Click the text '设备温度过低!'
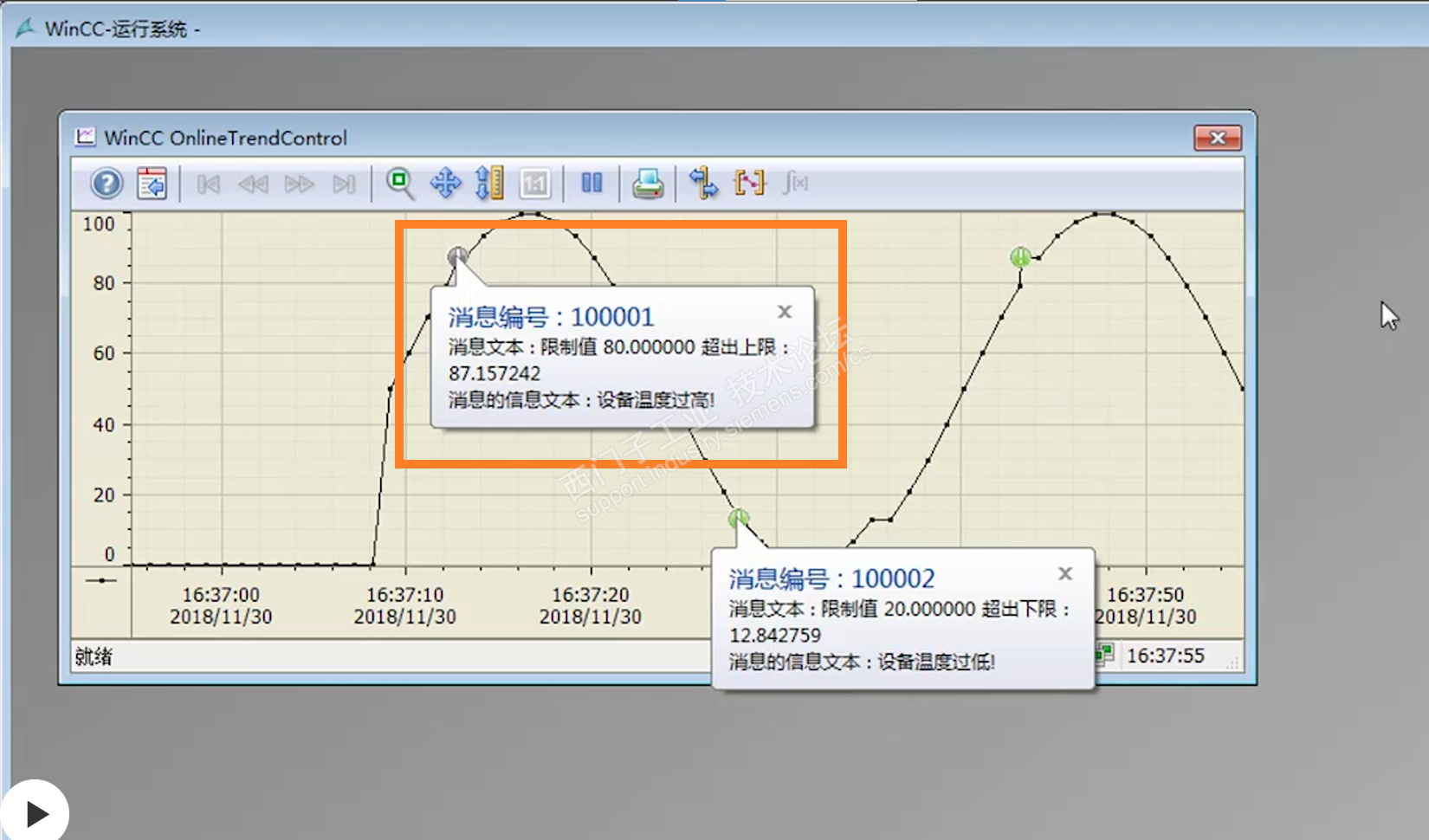Viewport: 1429px width, 840px height. [x=936, y=662]
